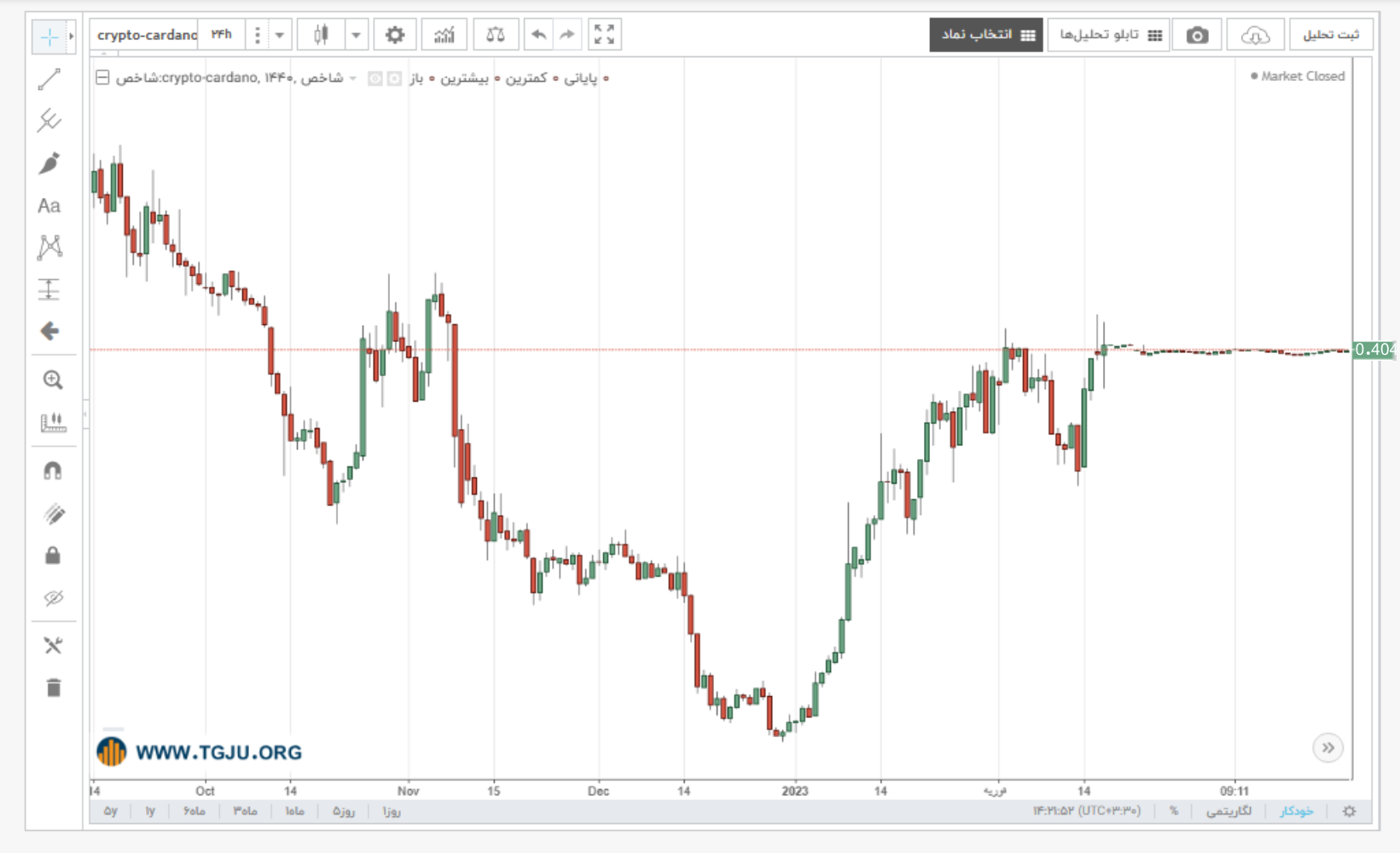Toggle fullscreen mode icon
This screenshot has height=853, width=1400.
point(604,35)
